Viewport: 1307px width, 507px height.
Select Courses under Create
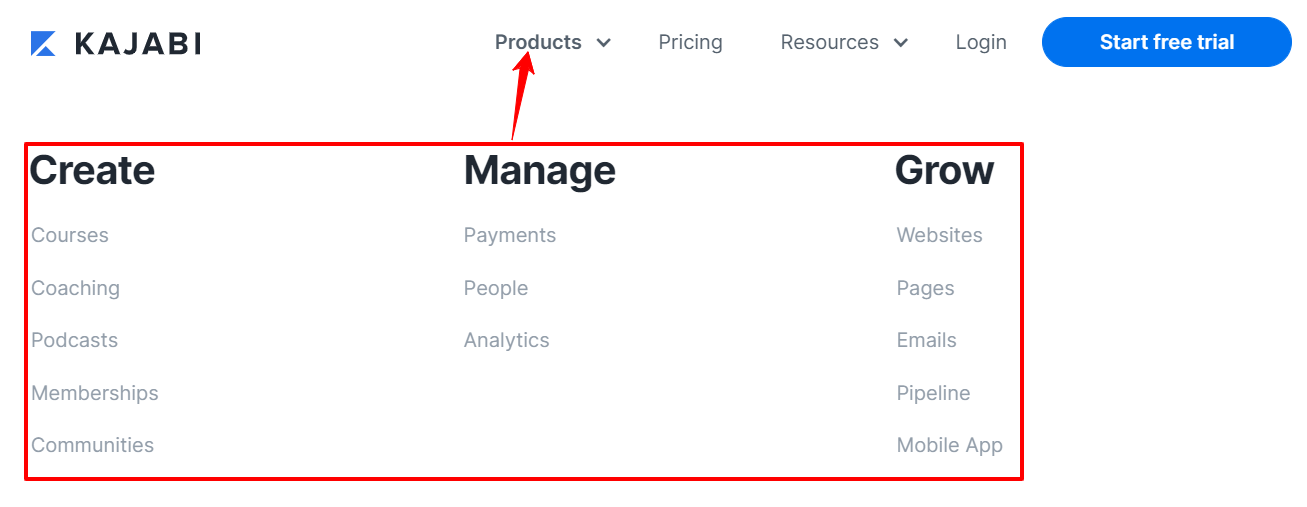[x=70, y=235]
